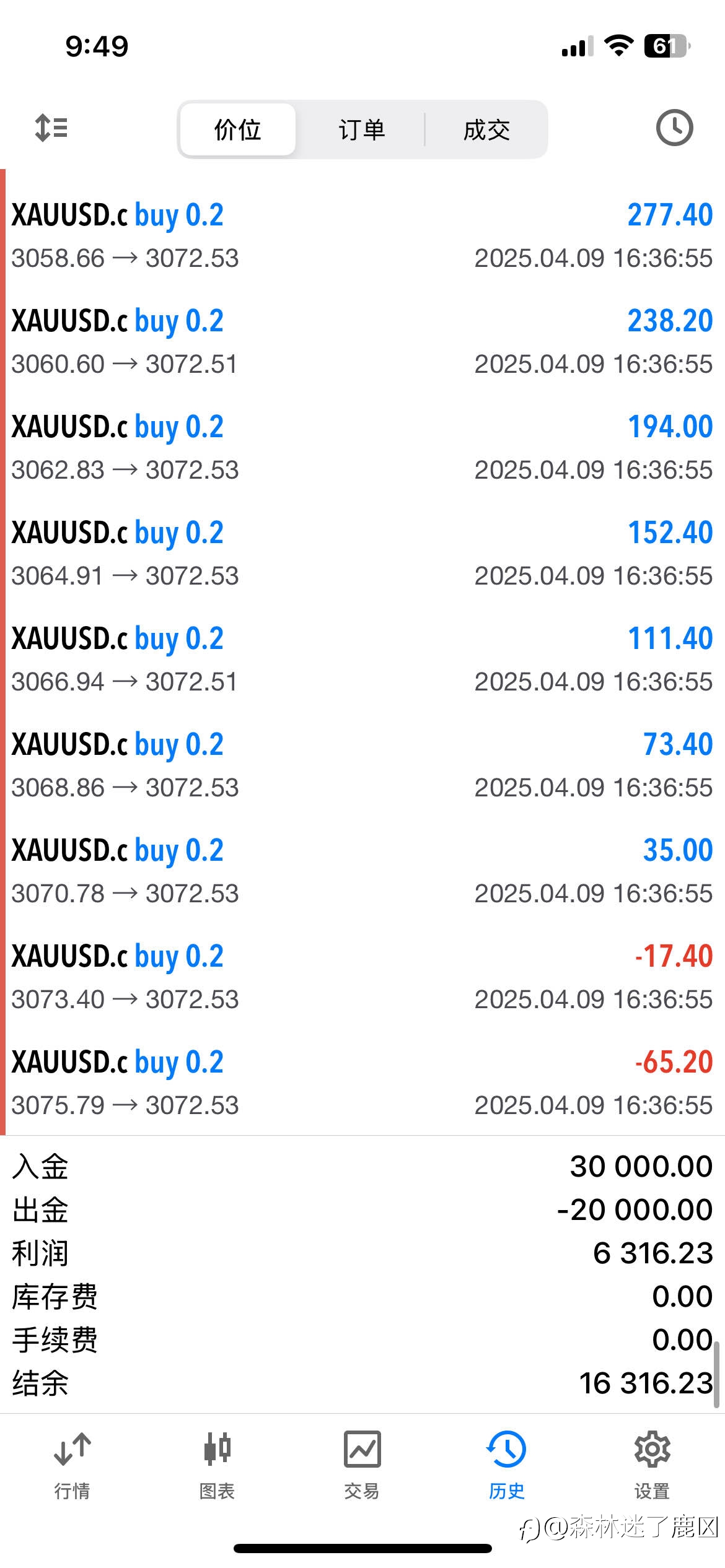This screenshot has height=1568, width=725.
Task: Tap the history list scrollbar
Action: pyautogui.click(x=716, y=1375)
